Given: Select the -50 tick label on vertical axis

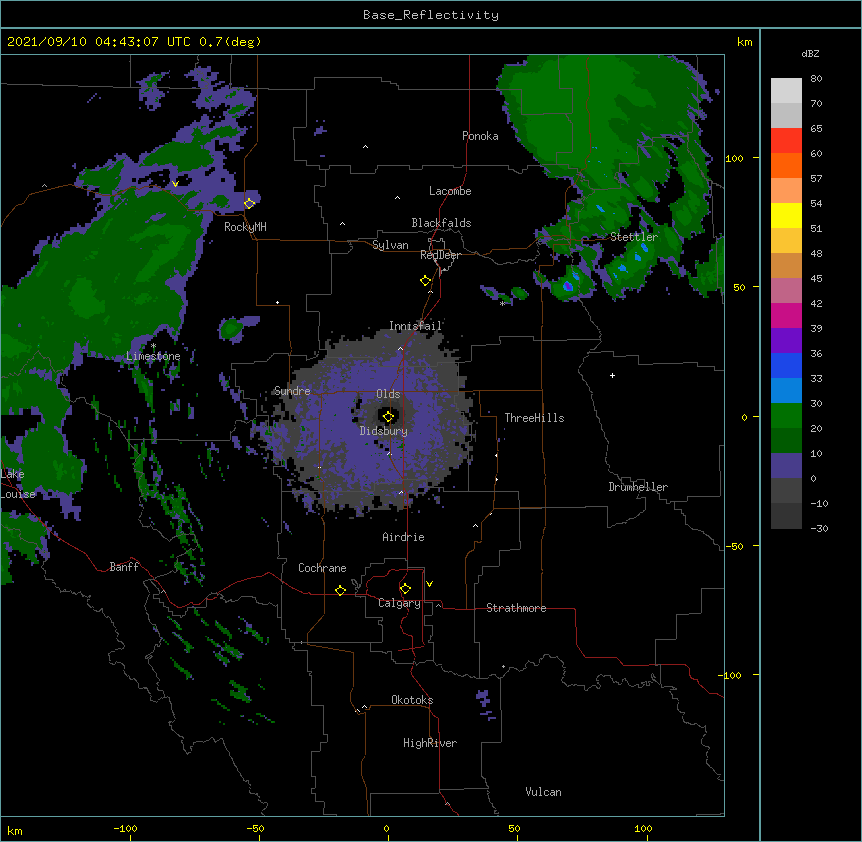Looking at the screenshot, I should 734,546.
